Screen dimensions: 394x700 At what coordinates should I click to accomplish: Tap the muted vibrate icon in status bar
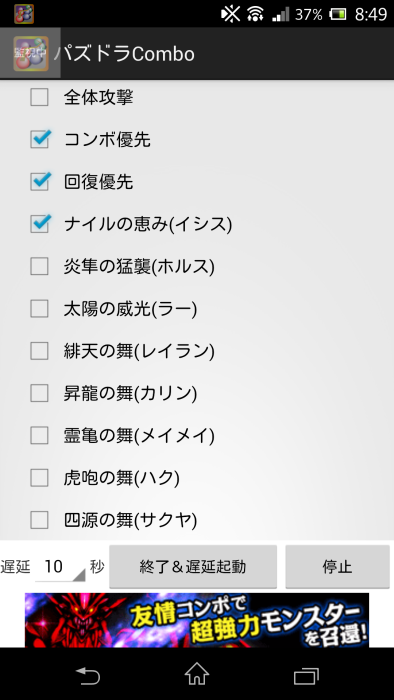coord(230,14)
